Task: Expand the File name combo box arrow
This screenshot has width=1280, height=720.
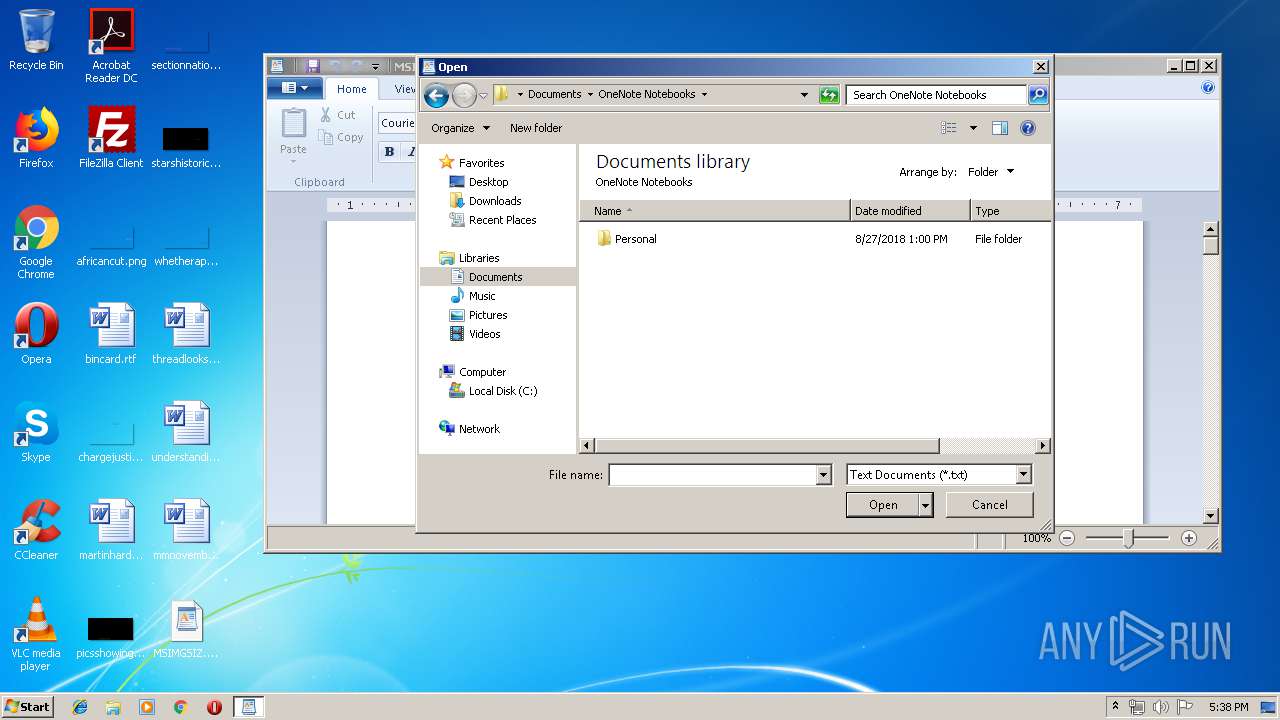Action: (x=824, y=475)
